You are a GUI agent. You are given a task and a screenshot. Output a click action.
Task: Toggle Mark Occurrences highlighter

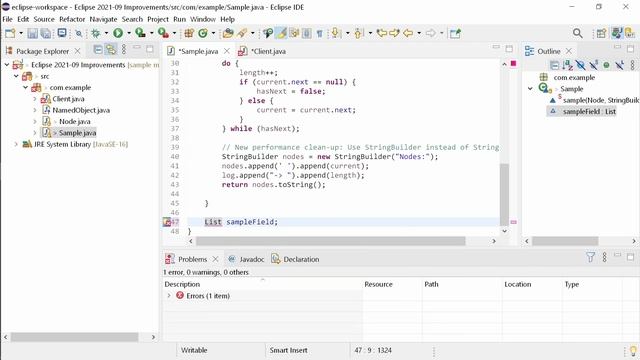282,33
